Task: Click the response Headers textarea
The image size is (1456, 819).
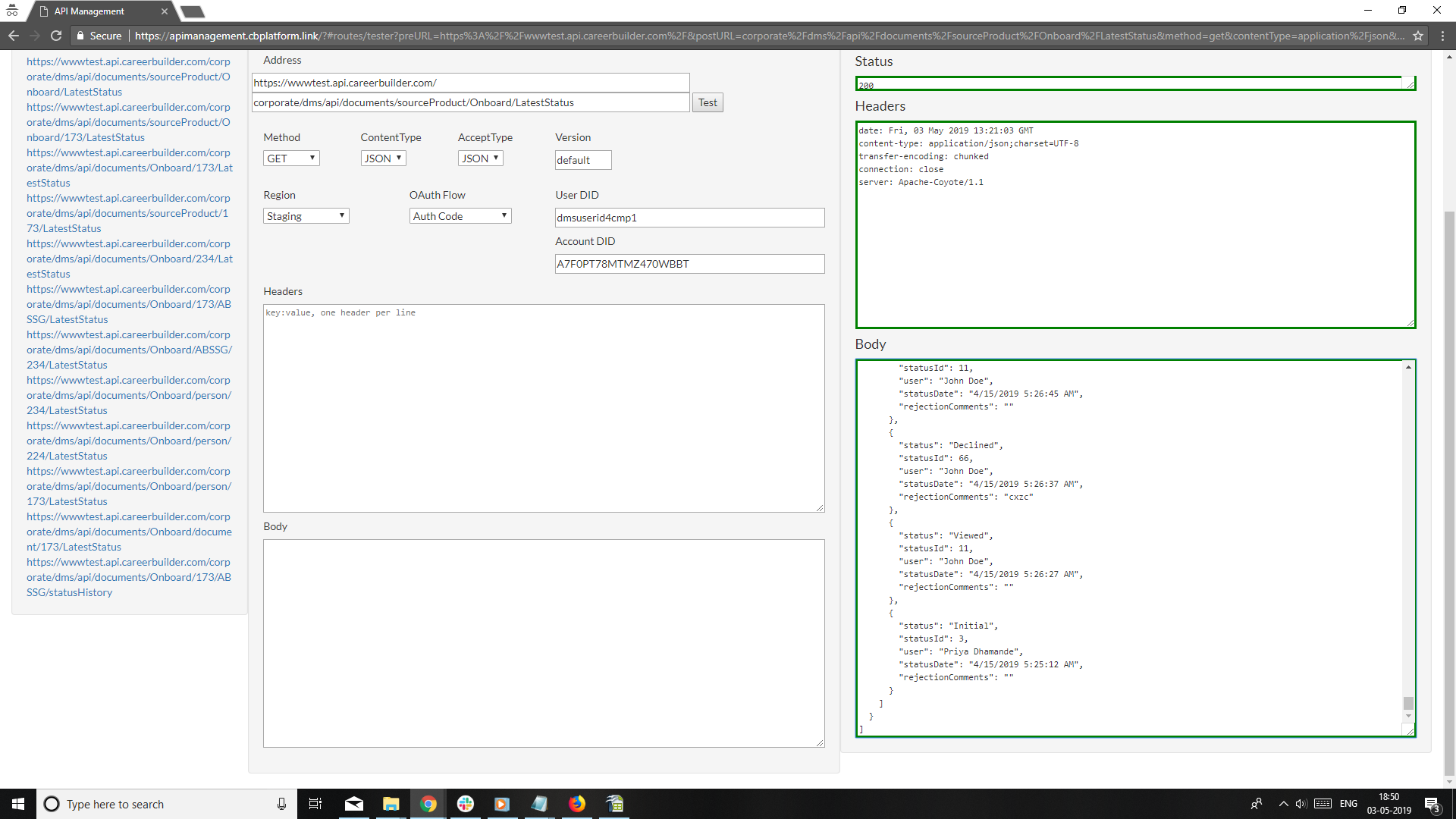Action: 1135,224
